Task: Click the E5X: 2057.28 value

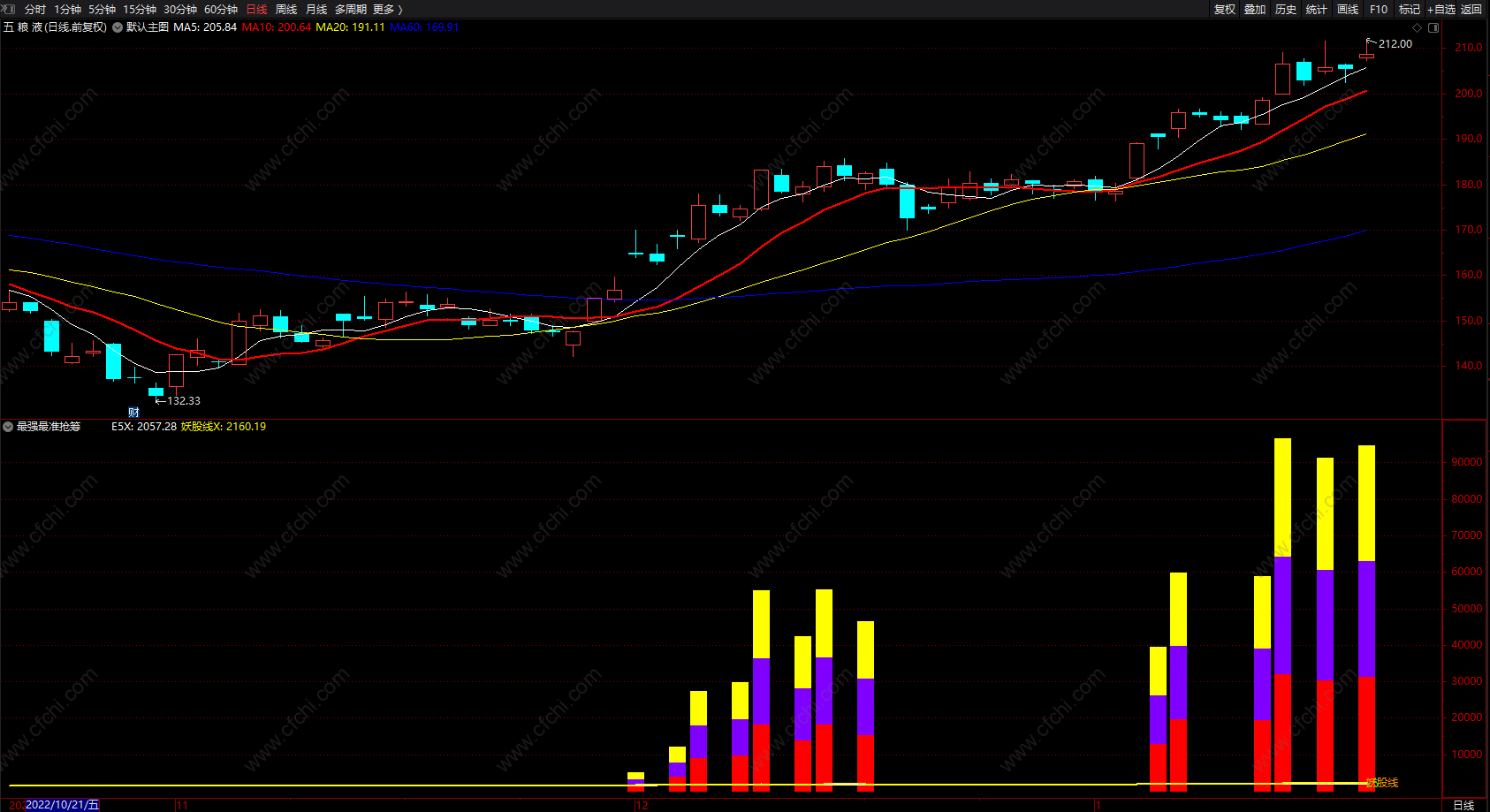Action: tap(144, 427)
